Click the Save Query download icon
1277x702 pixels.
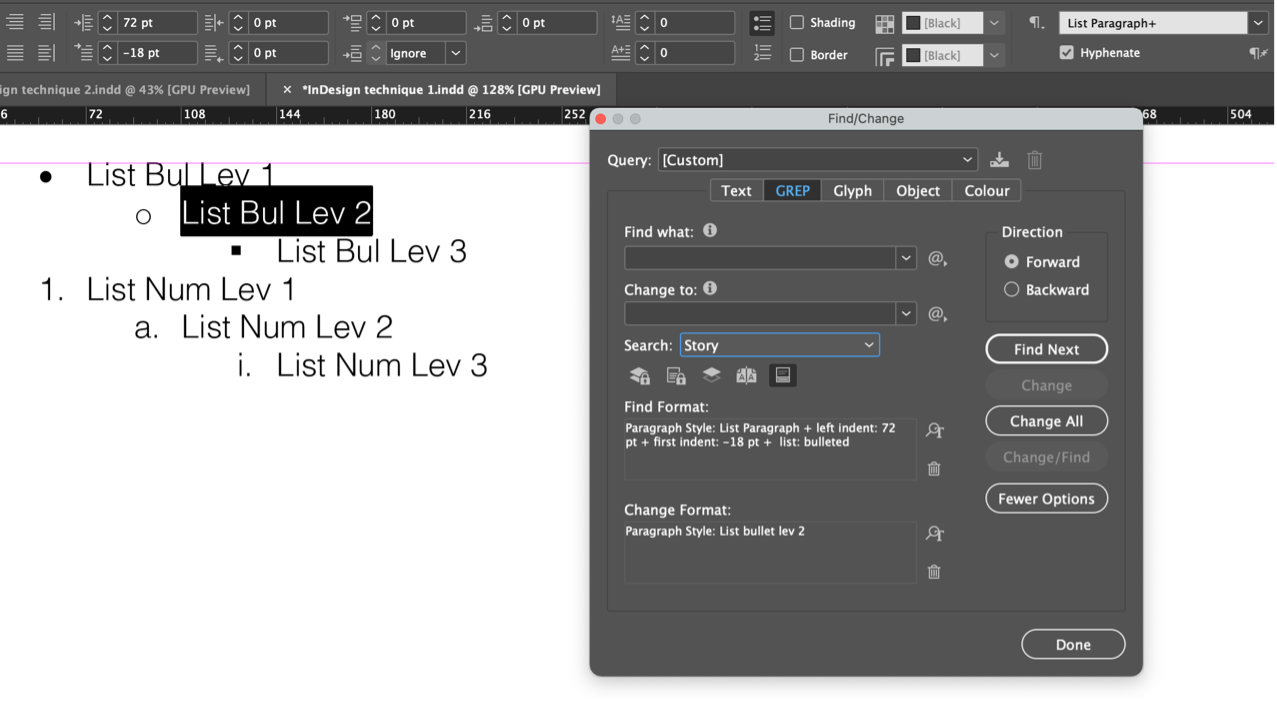pyautogui.click(x=998, y=159)
